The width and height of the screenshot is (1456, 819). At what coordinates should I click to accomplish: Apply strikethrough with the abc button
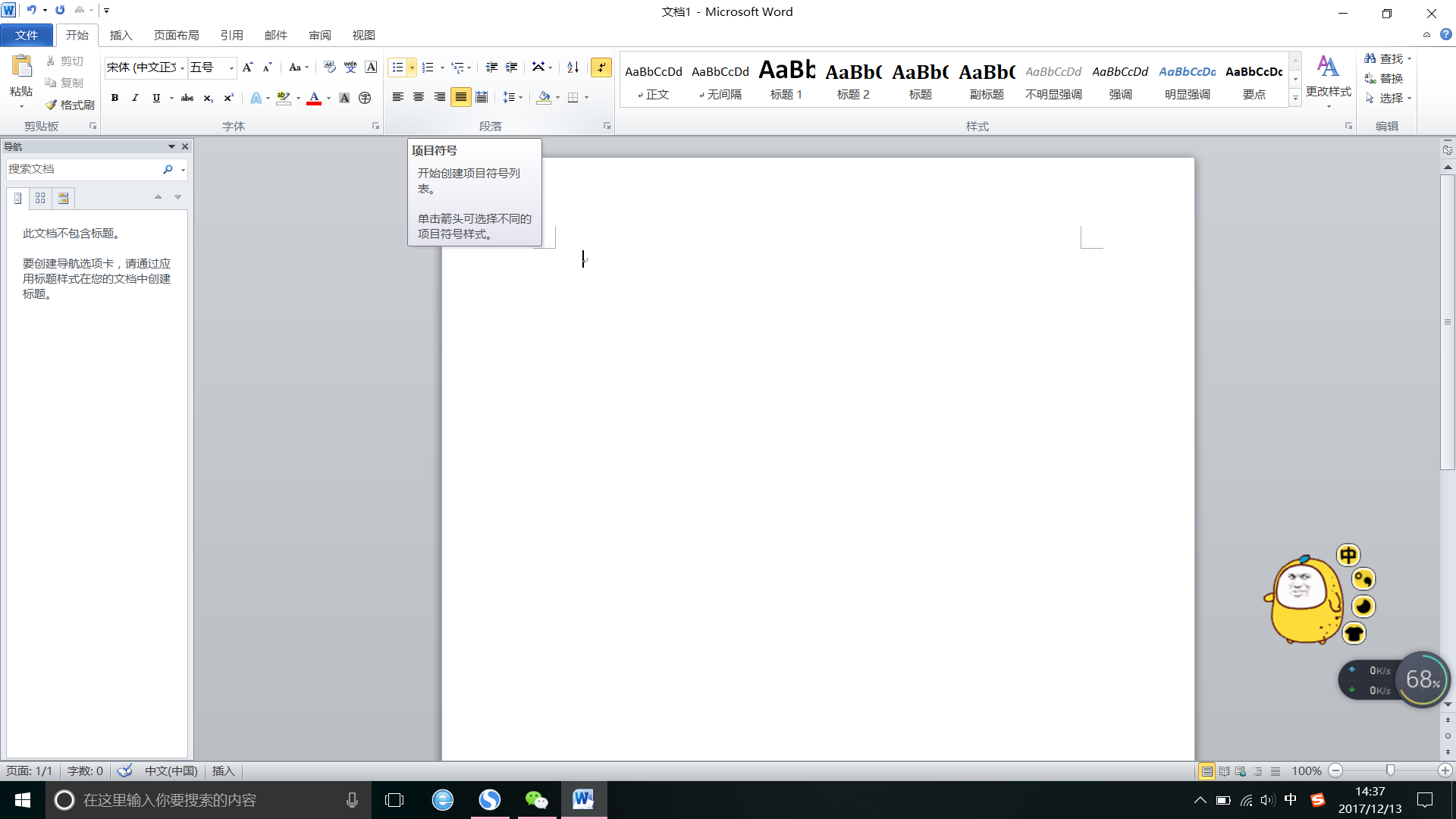[x=187, y=98]
